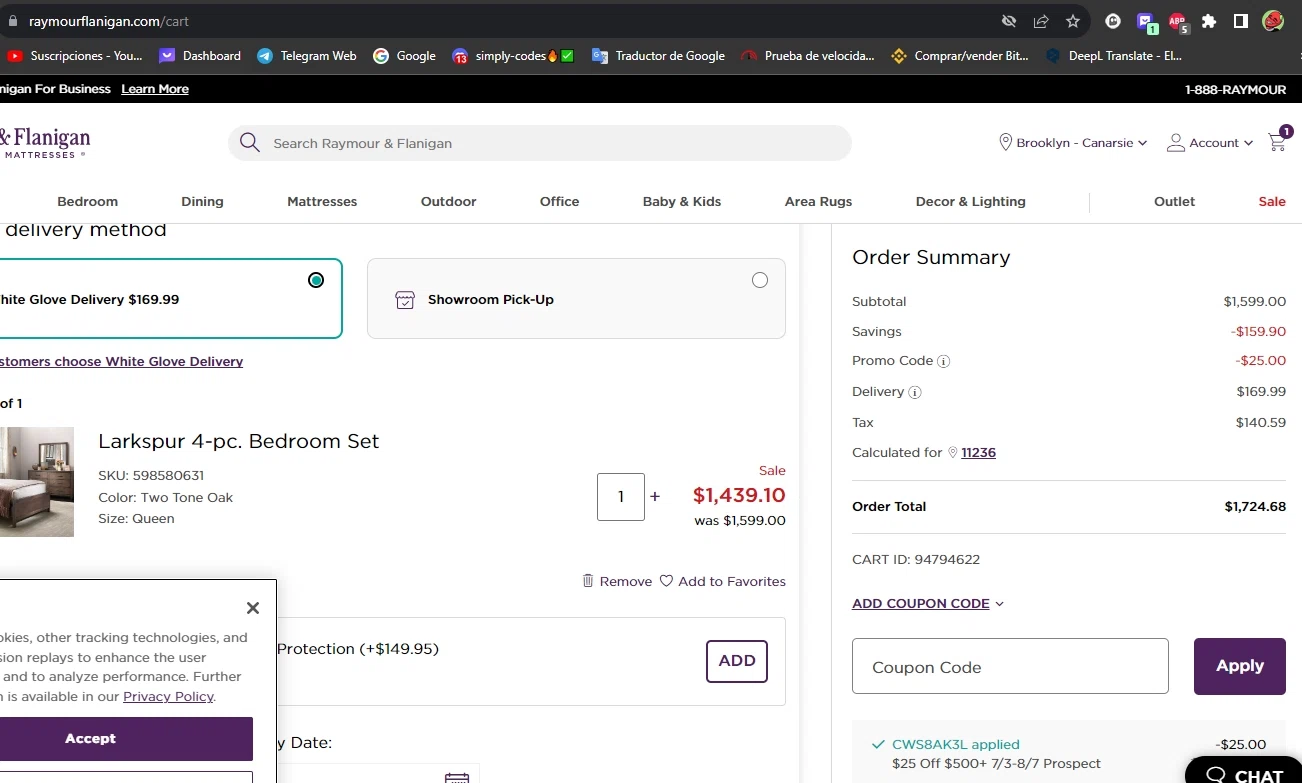The height and width of the screenshot is (783, 1302).
Task: Click the Promo Code info icon
Action: (x=943, y=361)
